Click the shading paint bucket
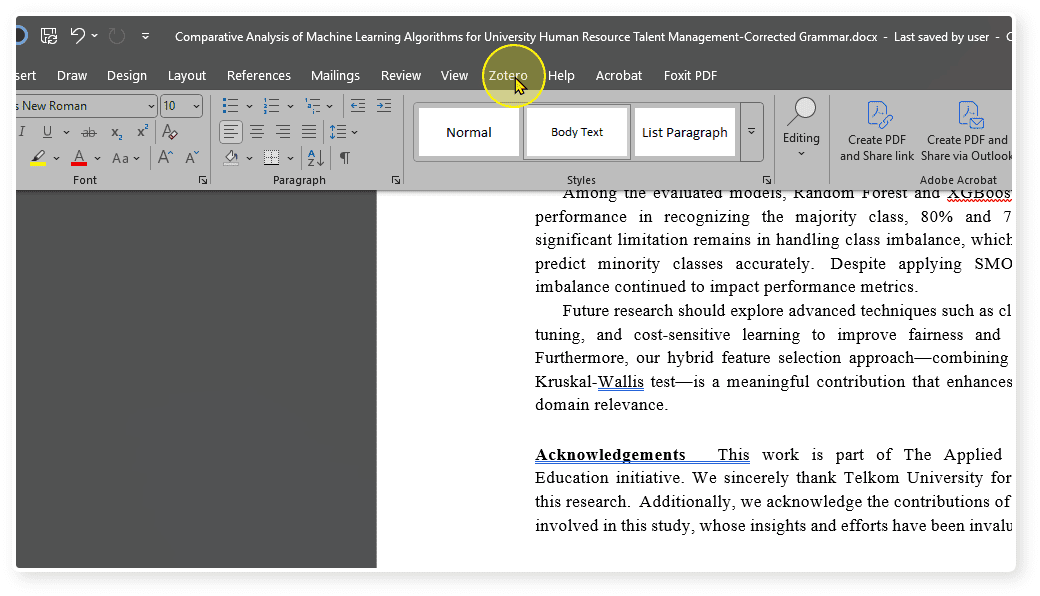The width and height of the screenshot is (1040, 596). coord(231,158)
